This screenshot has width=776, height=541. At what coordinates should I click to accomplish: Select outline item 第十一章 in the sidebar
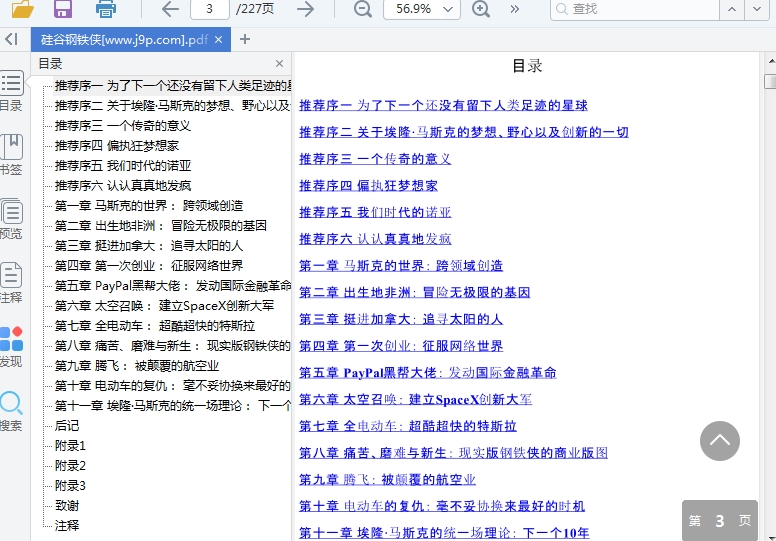(x=173, y=406)
